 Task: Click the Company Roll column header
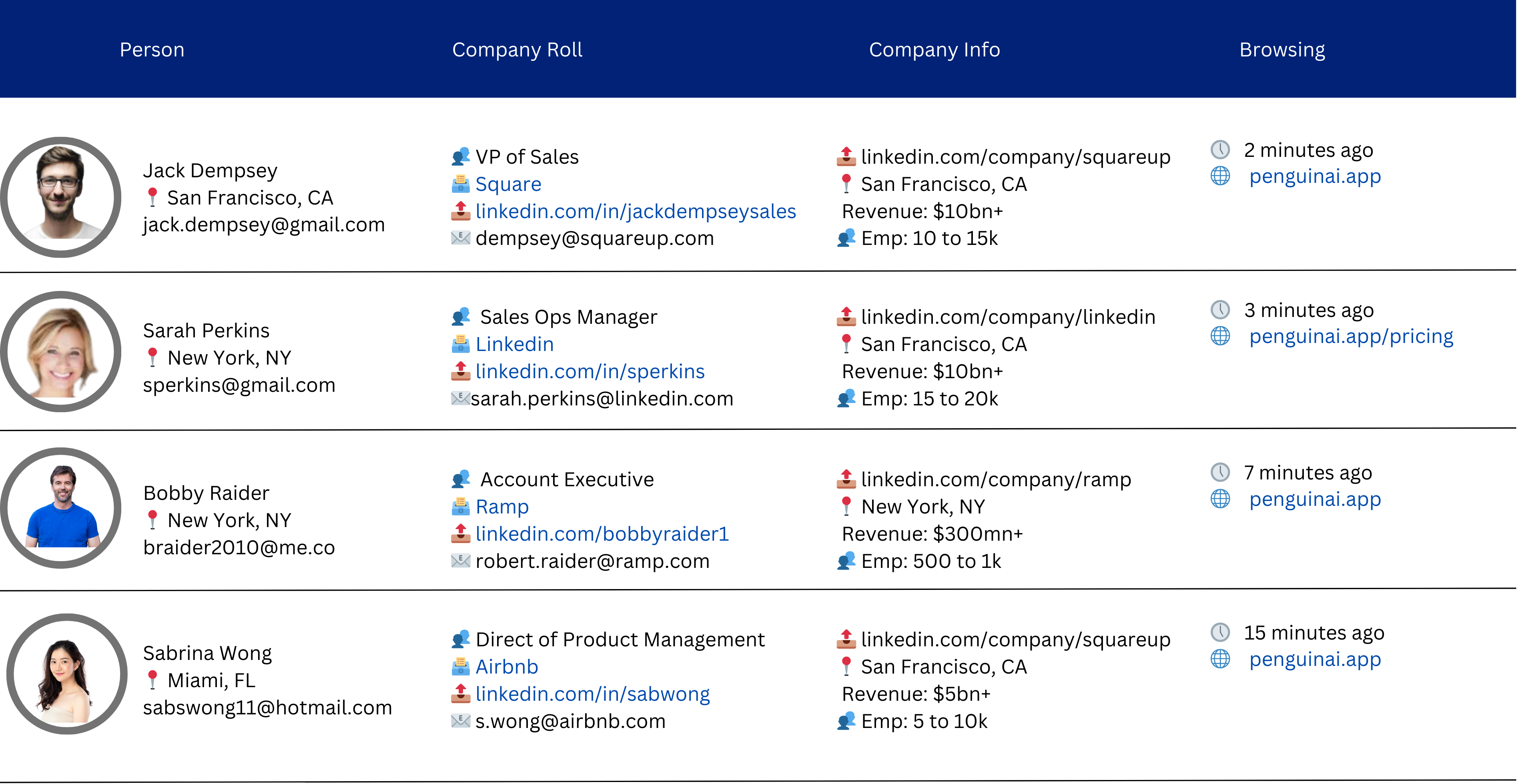coord(517,50)
